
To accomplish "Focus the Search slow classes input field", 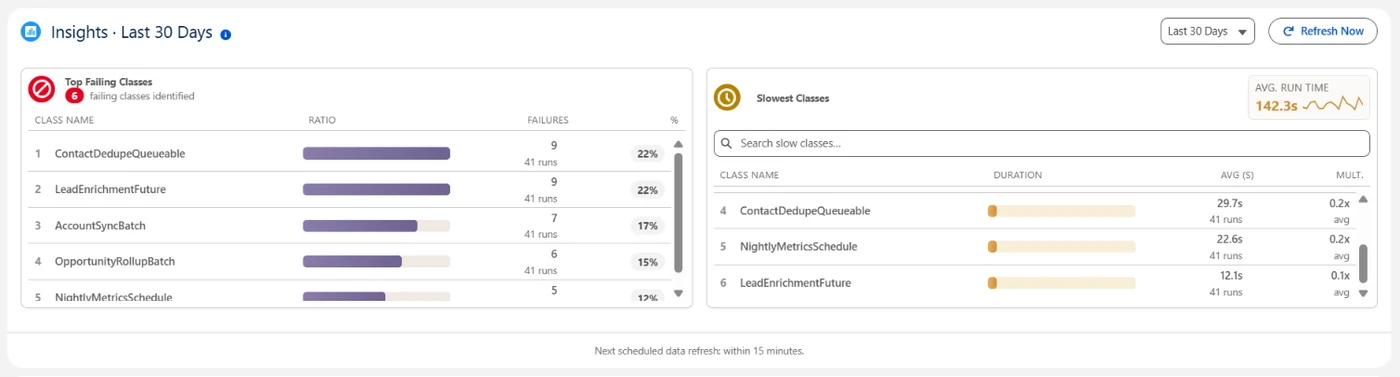I will pos(1042,143).
